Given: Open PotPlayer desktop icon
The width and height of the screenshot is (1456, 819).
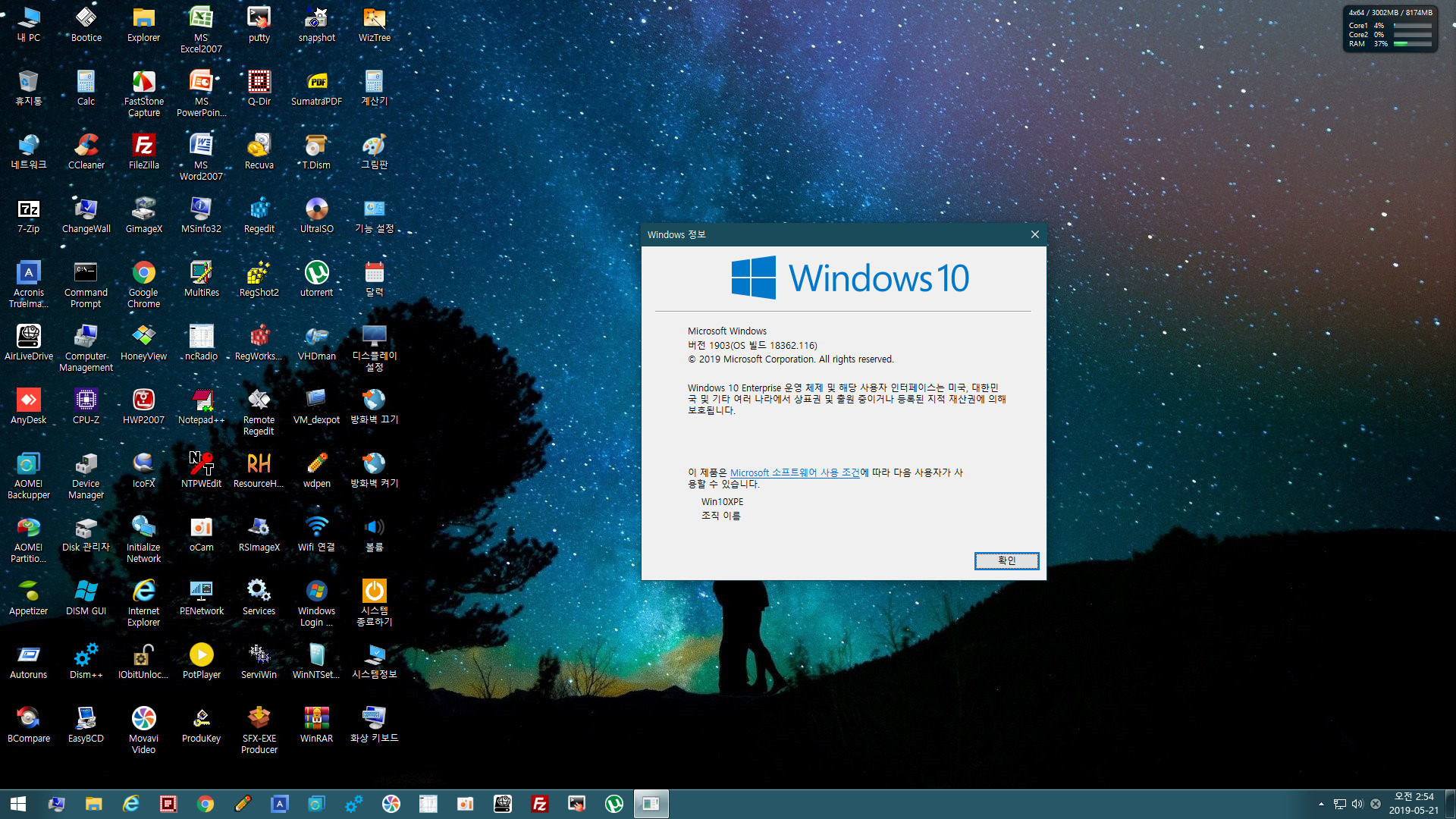Looking at the screenshot, I should coord(201,661).
